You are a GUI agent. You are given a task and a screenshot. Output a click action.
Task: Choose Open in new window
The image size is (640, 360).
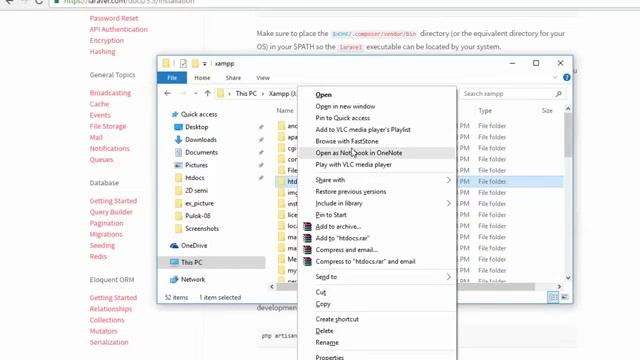tap(345, 106)
